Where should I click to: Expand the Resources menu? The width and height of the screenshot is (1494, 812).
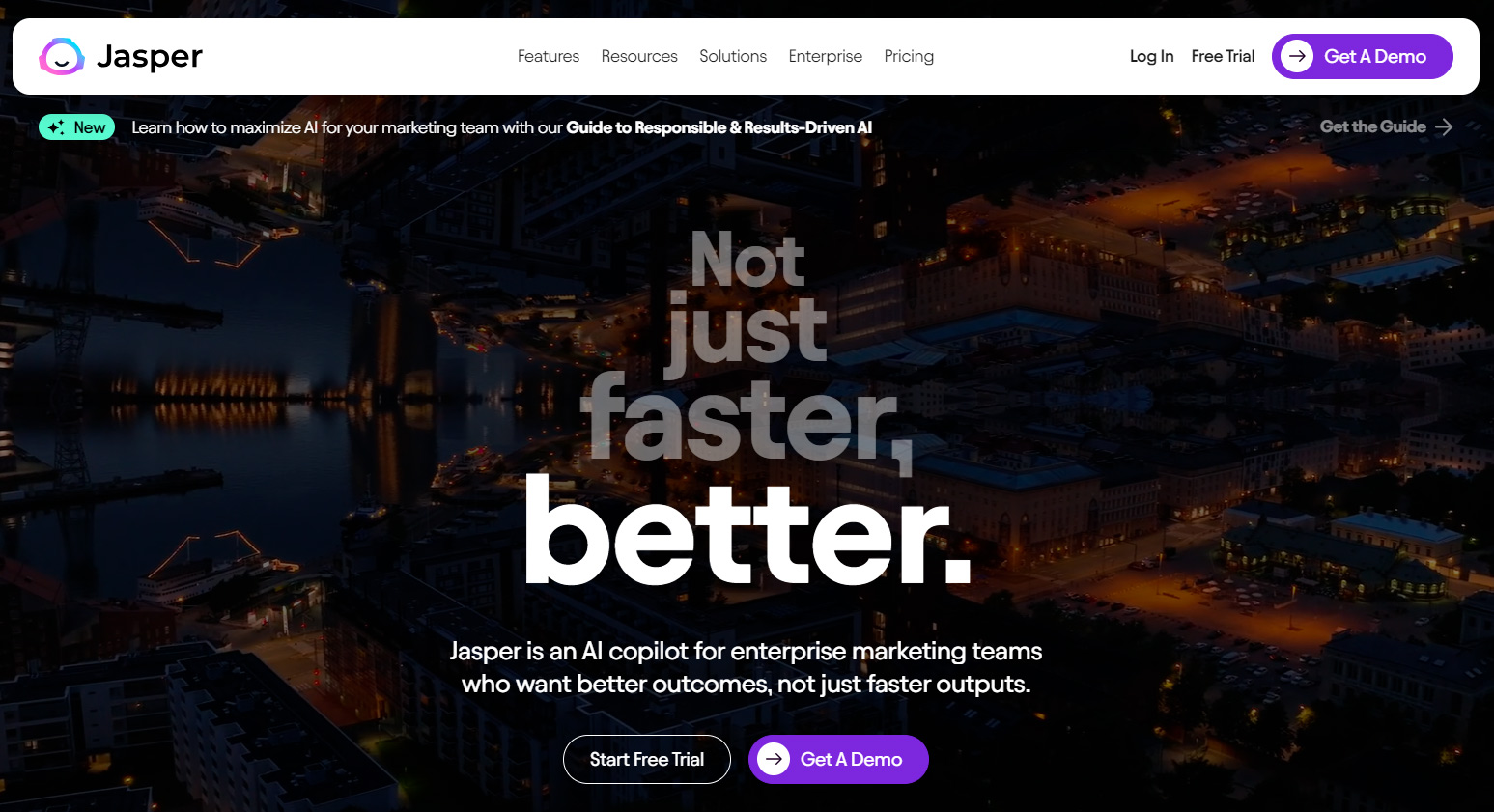click(639, 56)
